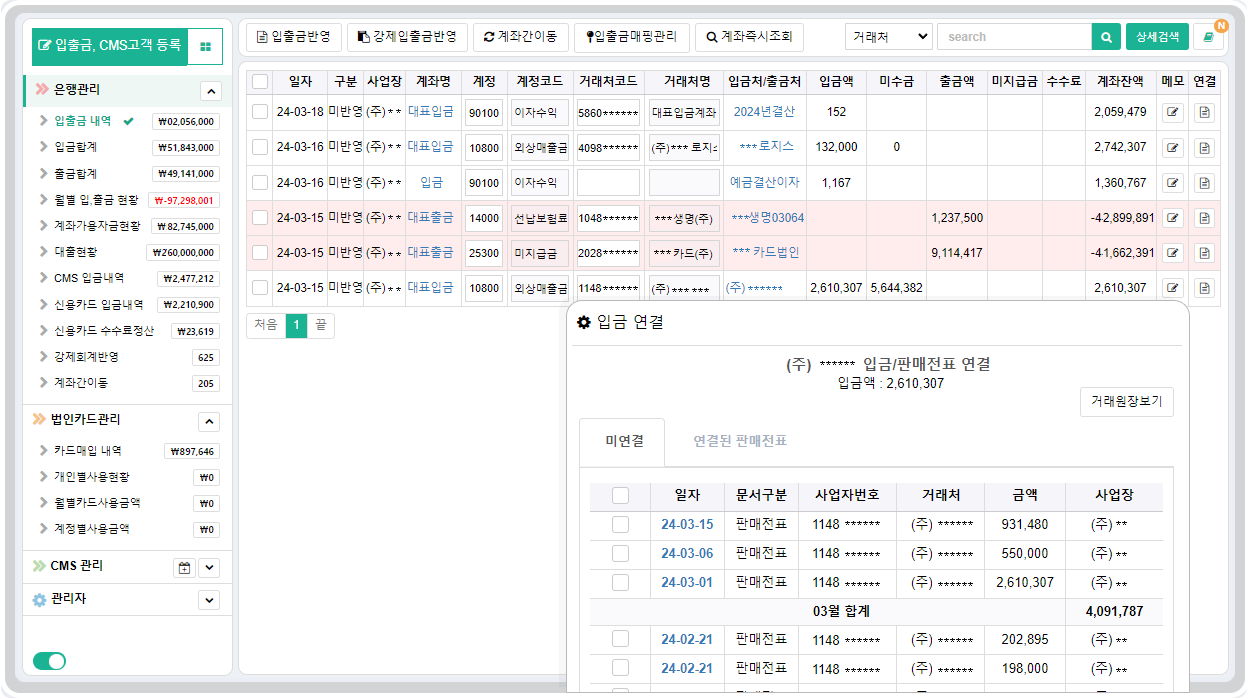Click the green search magnifier button
Image resolution: width=1250 pixels, height=698 pixels.
(x=1106, y=37)
